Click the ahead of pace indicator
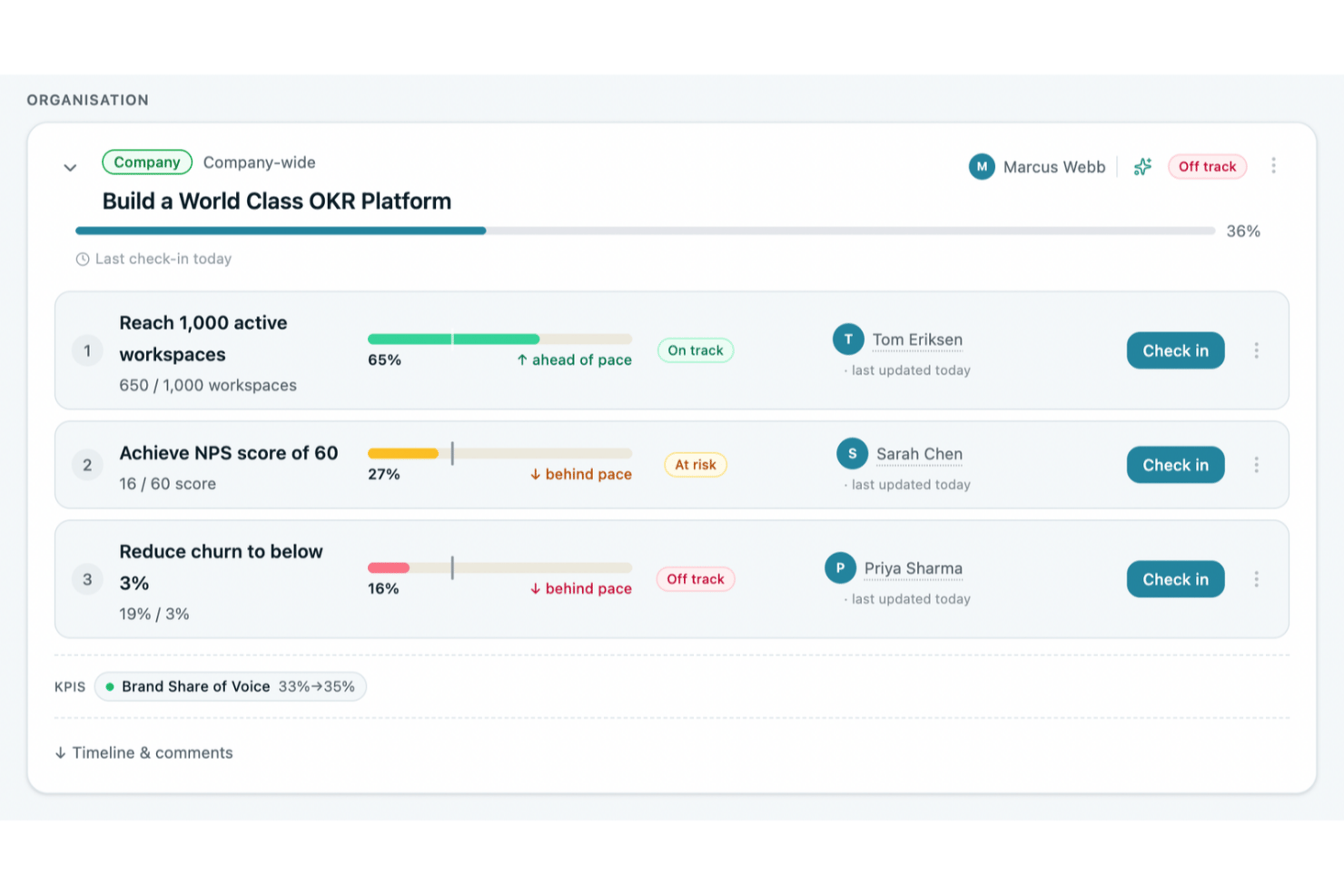 (574, 360)
